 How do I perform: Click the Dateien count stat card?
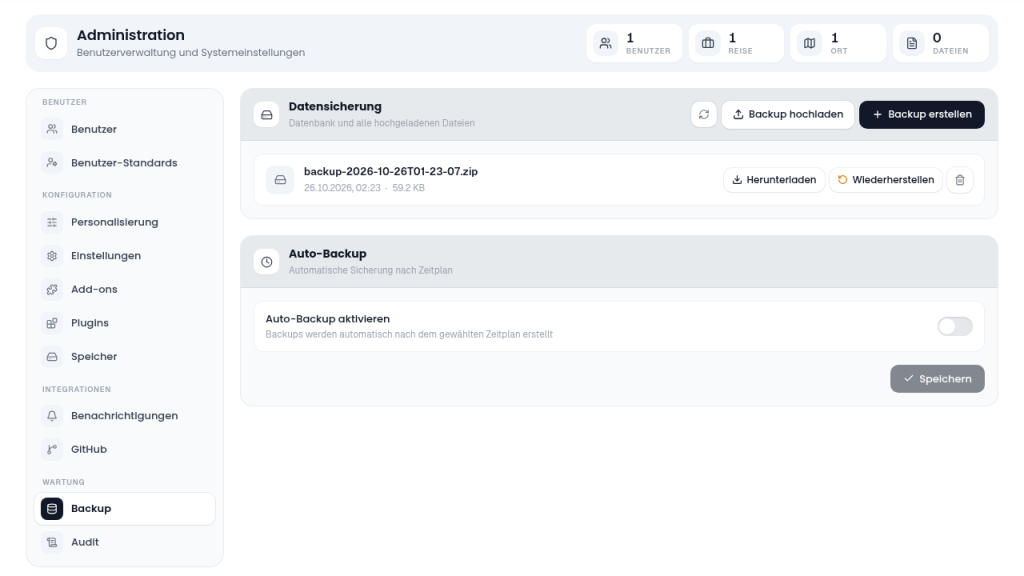(x=940, y=43)
